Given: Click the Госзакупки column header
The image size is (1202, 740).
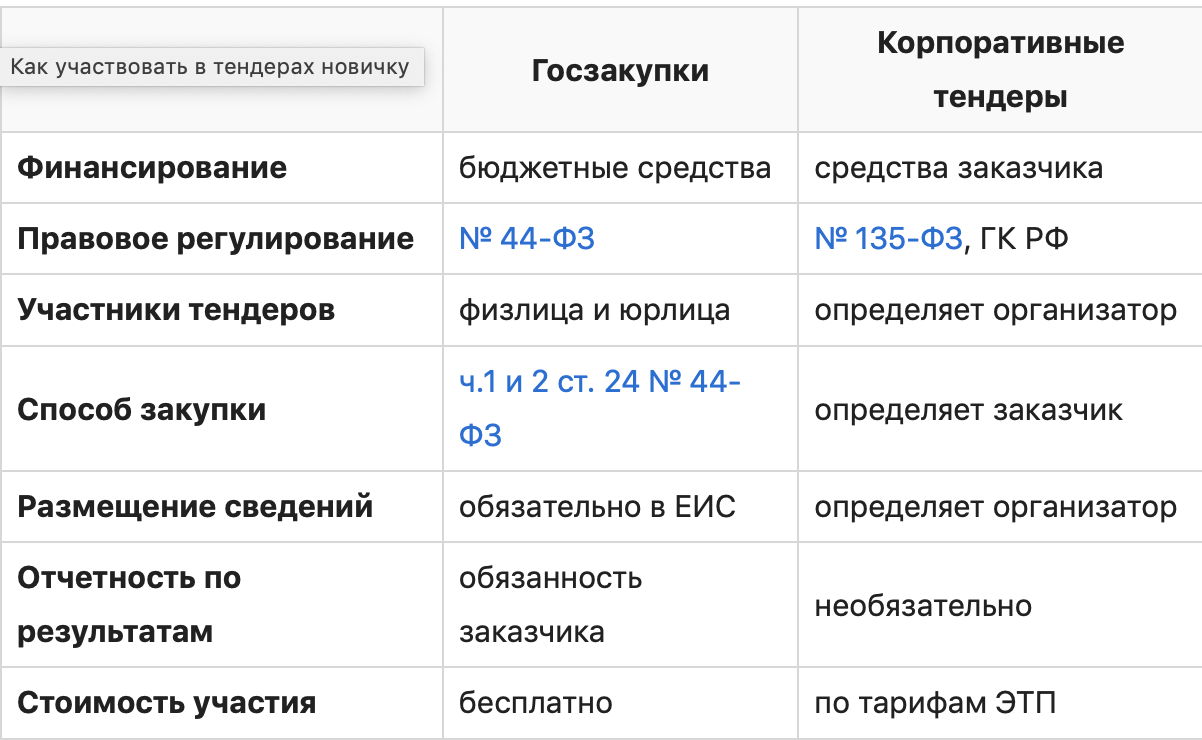Looking at the screenshot, I should (x=620, y=71).
